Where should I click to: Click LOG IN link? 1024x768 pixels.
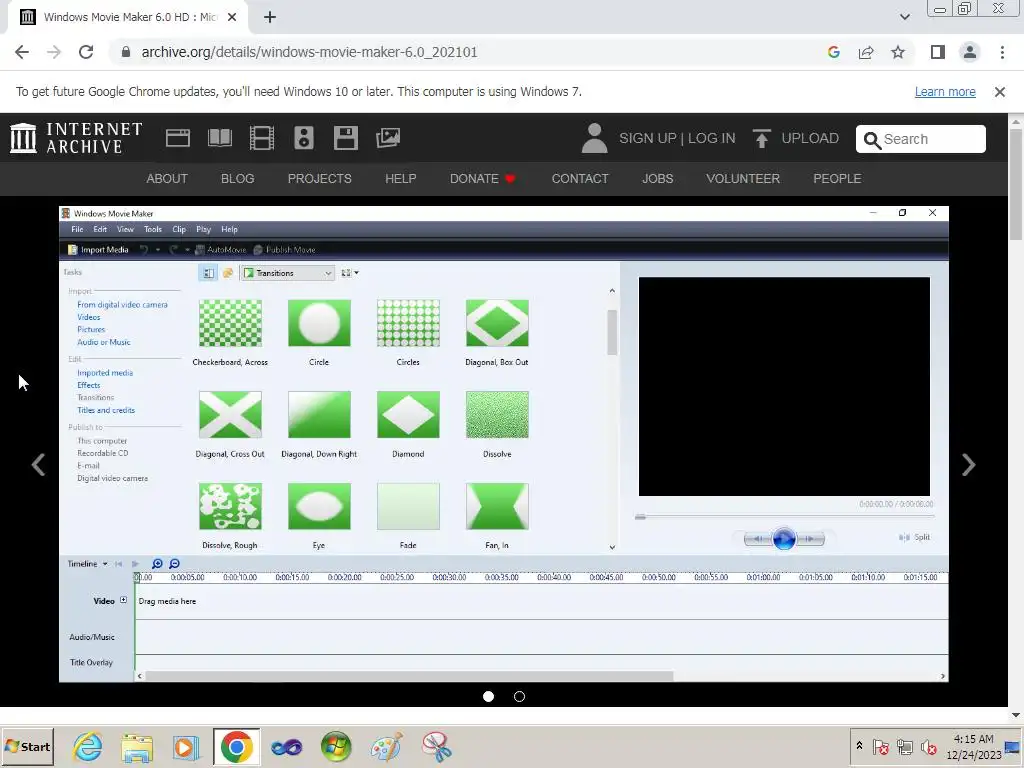tap(711, 138)
